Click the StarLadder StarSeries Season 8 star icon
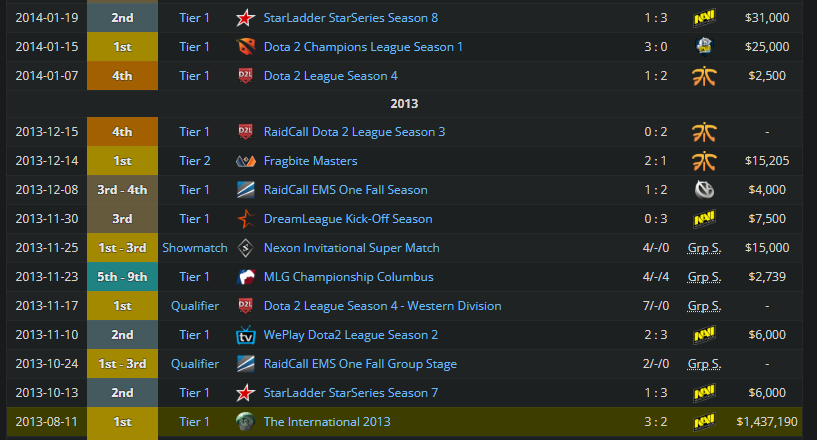The height and width of the screenshot is (440, 817). pos(245,18)
